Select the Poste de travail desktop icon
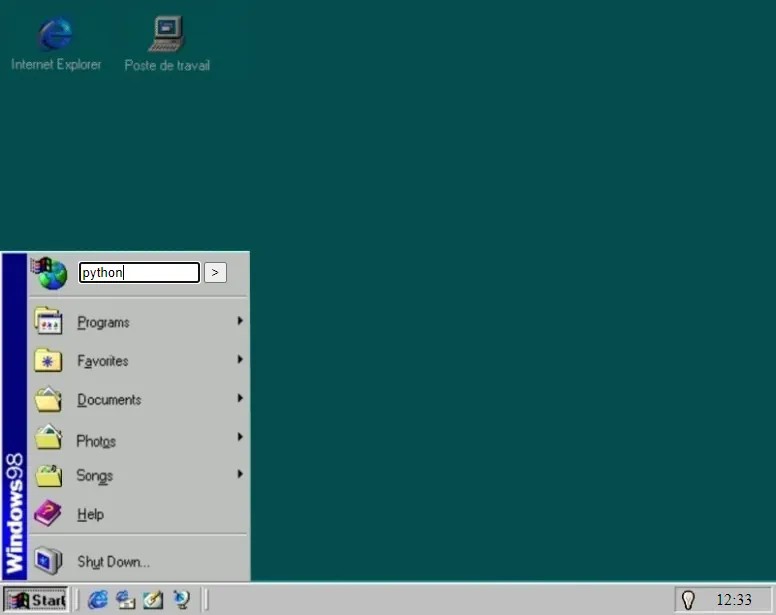This screenshot has width=776, height=615. click(167, 35)
